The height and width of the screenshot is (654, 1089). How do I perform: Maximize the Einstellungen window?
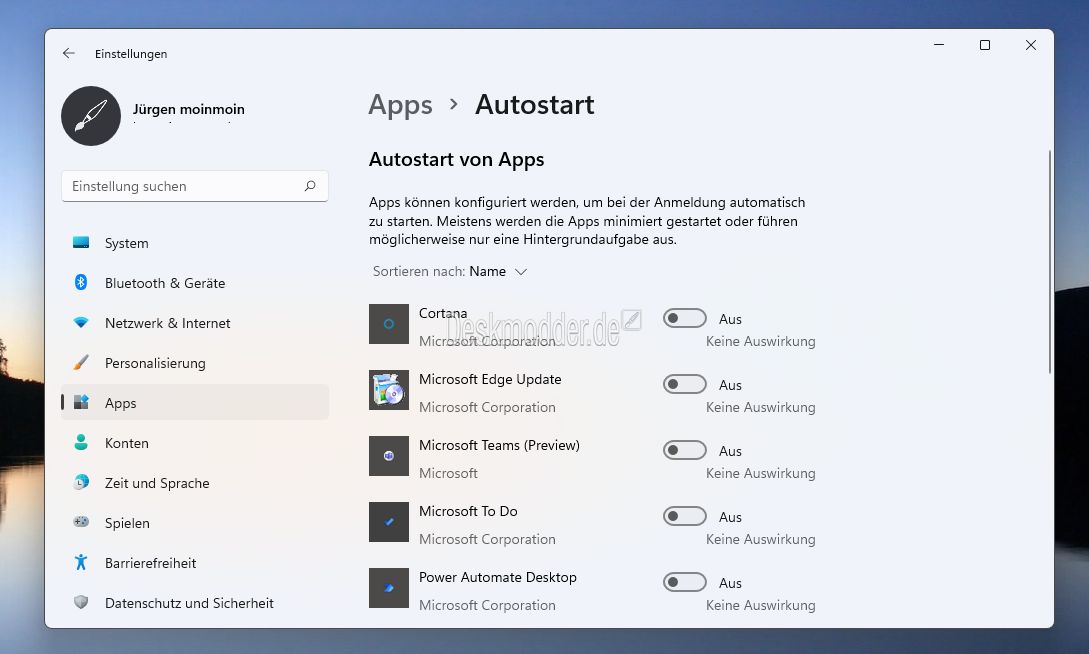pyautogui.click(x=985, y=45)
